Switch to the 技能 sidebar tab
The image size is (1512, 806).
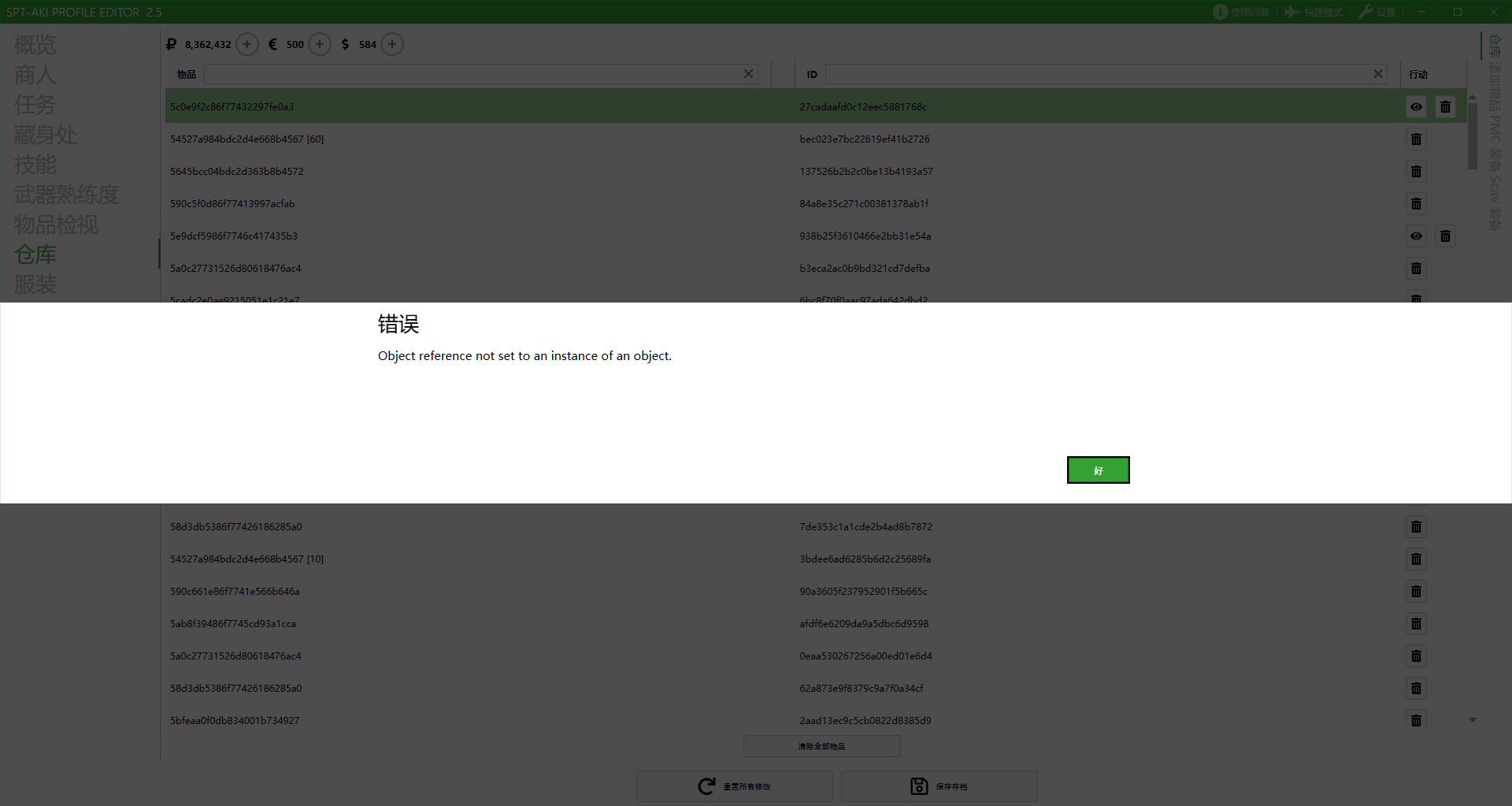click(x=35, y=165)
